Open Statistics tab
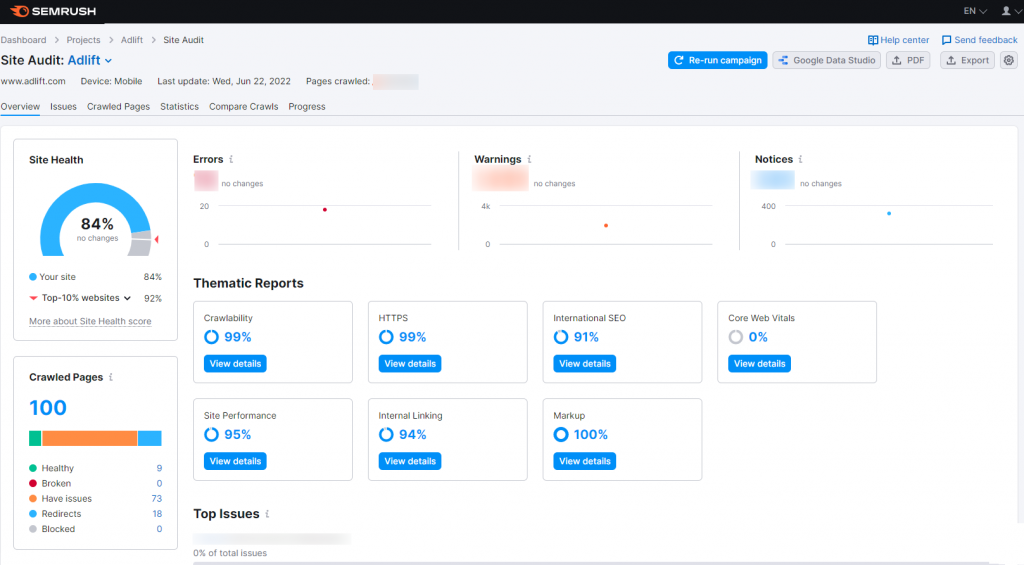This screenshot has width=1024, height=565. (180, 106)
